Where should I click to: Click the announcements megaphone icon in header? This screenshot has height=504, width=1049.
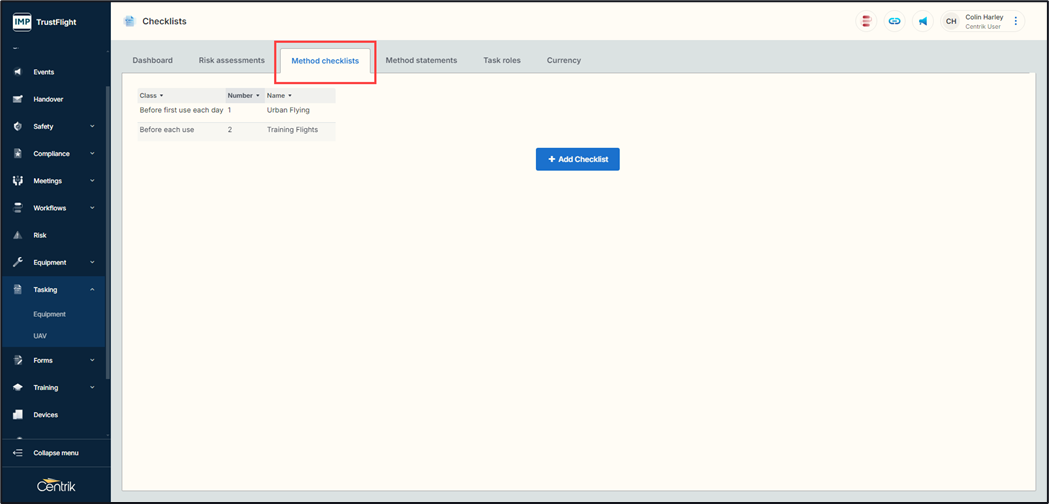tap(922, 21)
